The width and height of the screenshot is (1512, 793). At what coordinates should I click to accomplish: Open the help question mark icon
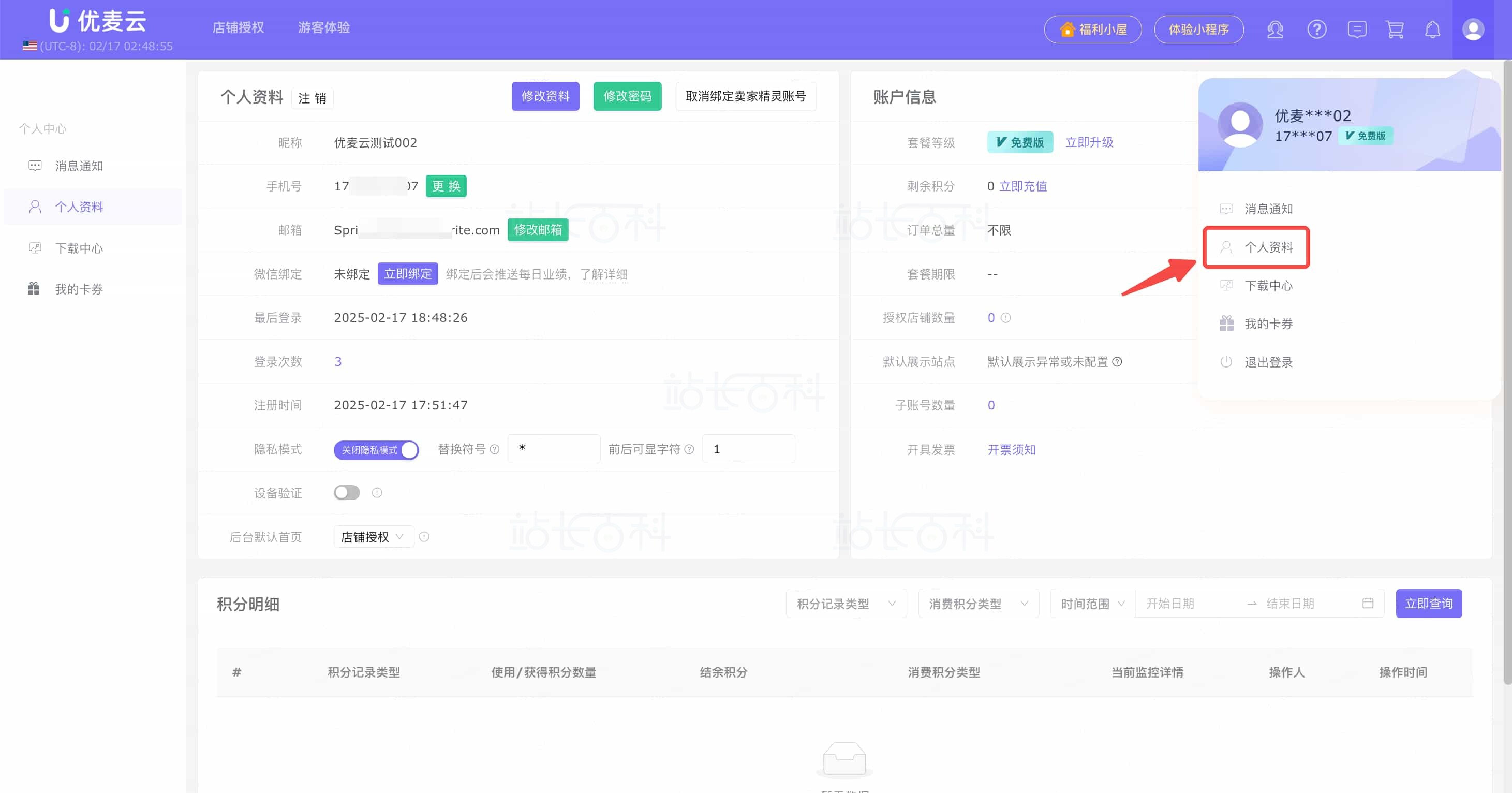coord(1317,29)
